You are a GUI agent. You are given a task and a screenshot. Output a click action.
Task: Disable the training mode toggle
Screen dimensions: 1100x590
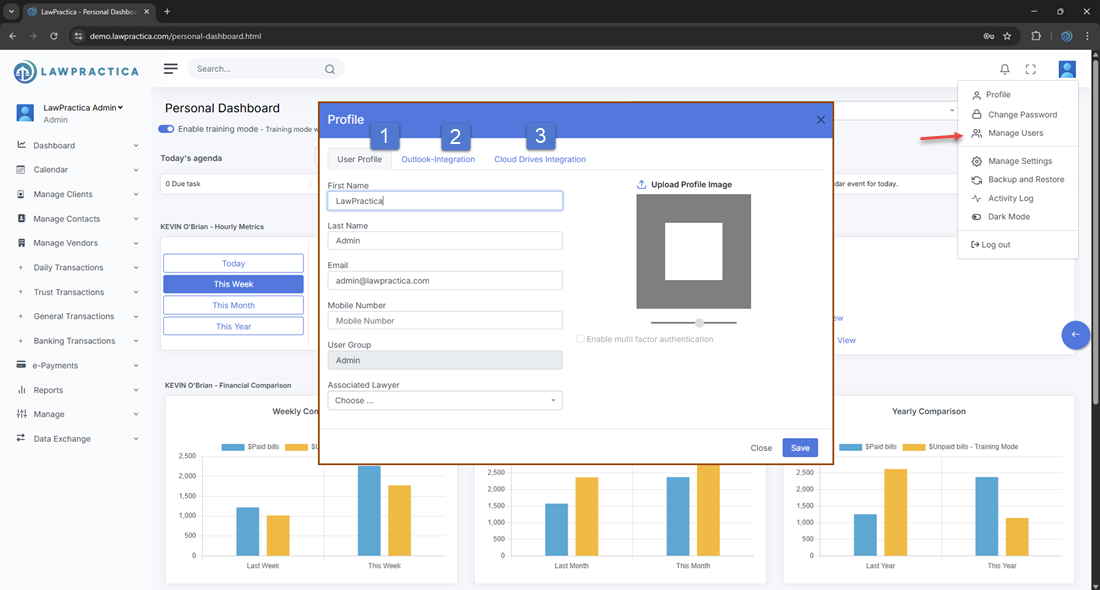pos(166,129)
